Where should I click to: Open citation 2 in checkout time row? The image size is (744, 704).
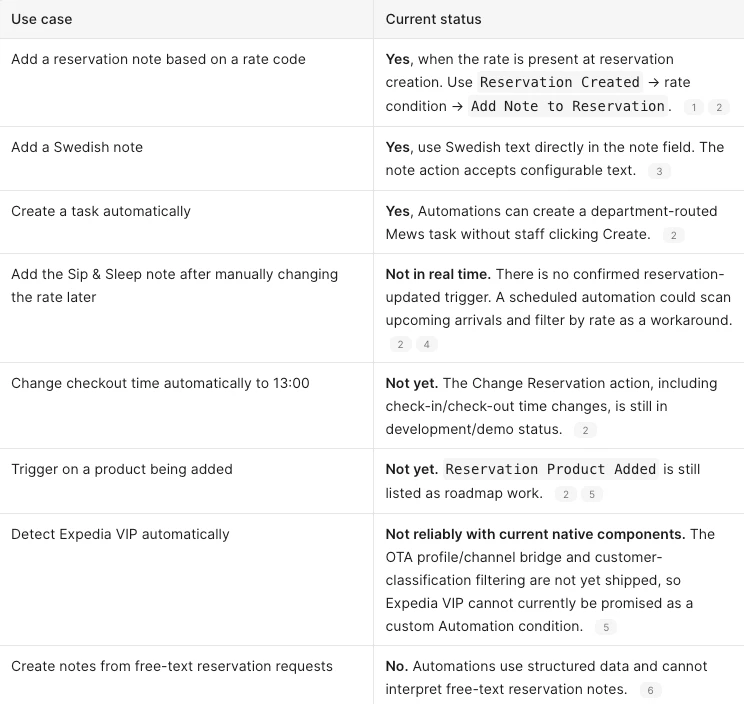pyautogui.click(x=585, y=430)
